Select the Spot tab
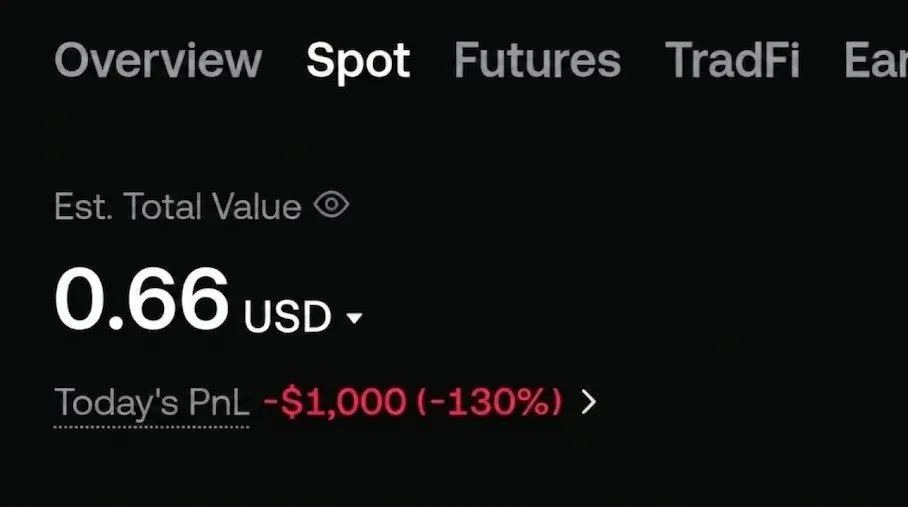The width and height of the screenshot is (908, 507). pyautogui.click(x=358, y=63)
